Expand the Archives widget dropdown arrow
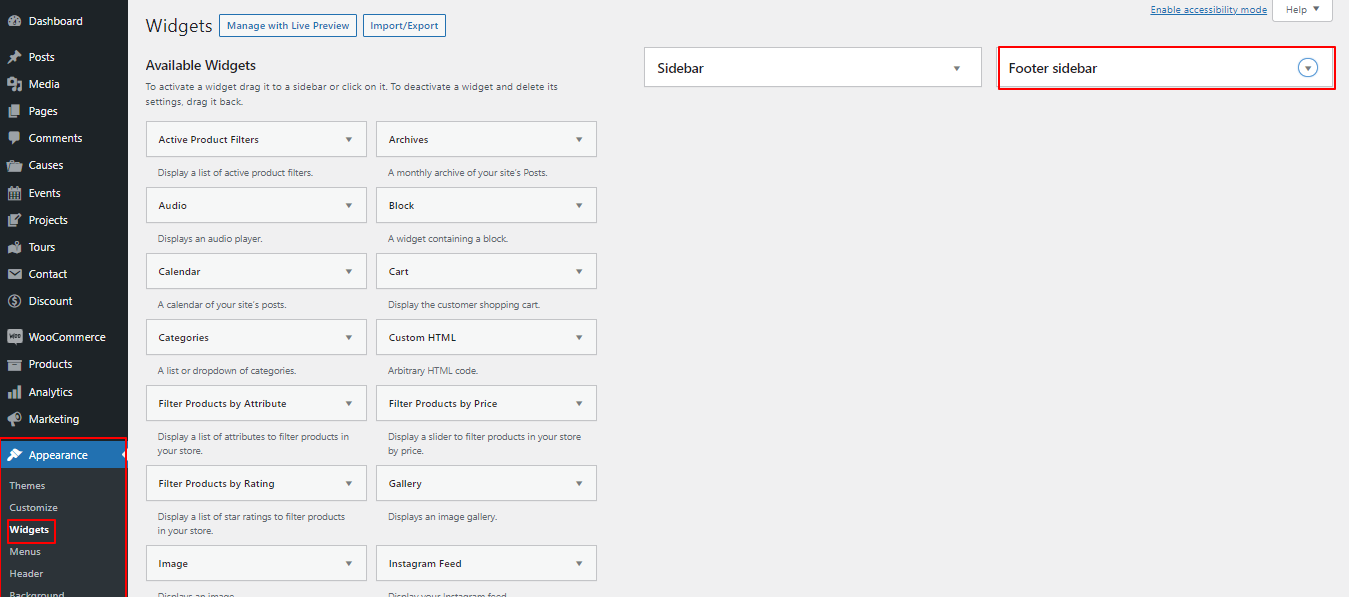This screenshot has height=597, width=1349. [x=579, y=140]
